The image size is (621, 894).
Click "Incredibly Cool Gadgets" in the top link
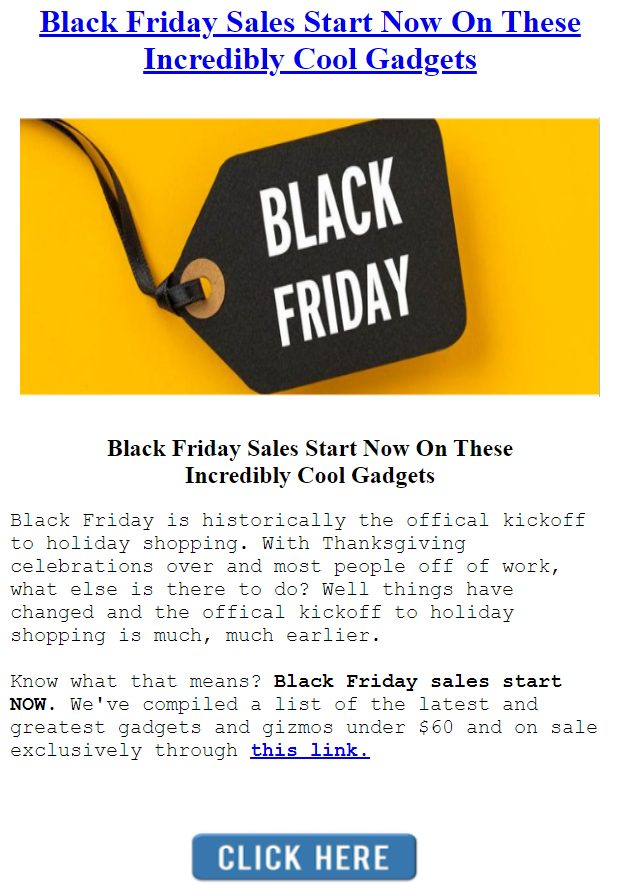pyautogui.click(x=310, y=60)
